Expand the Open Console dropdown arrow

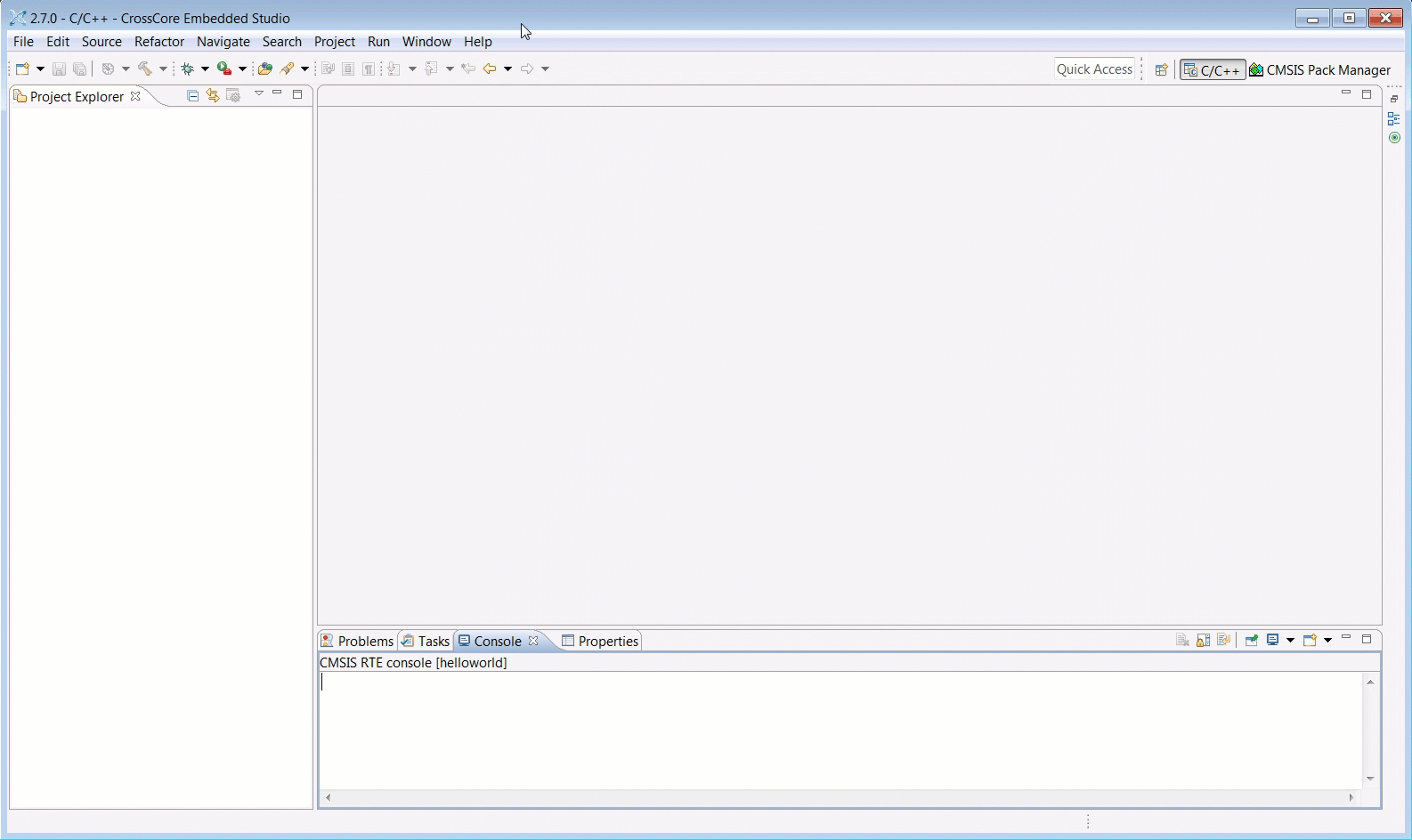coord(1327,640)
